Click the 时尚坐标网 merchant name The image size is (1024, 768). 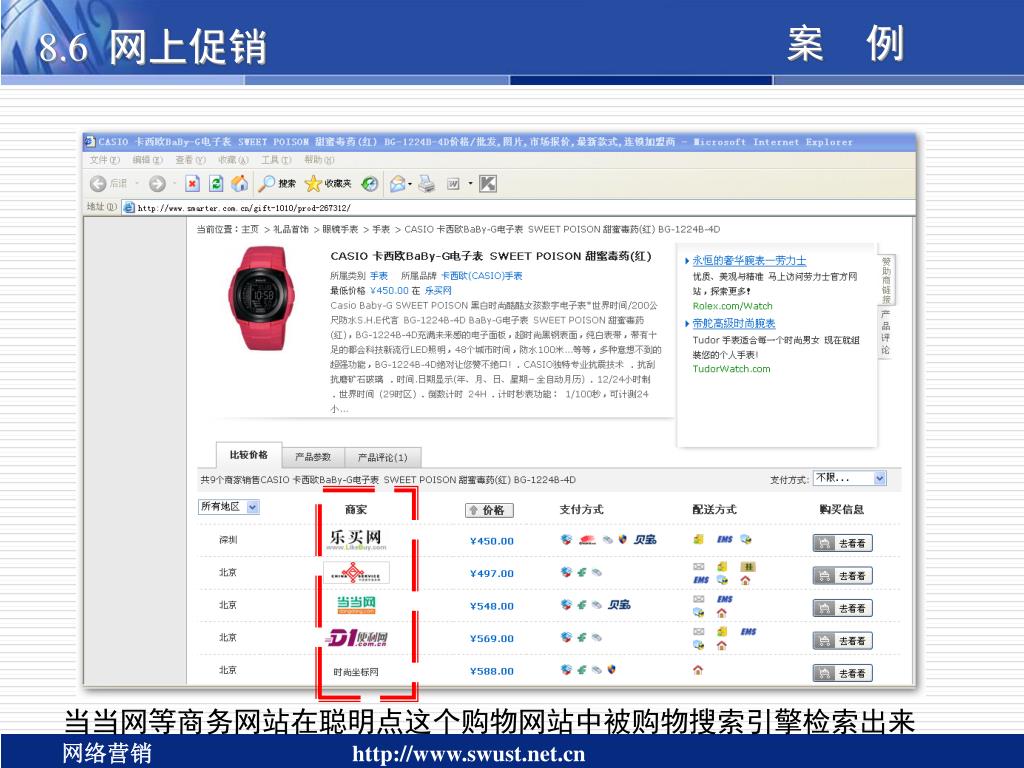click(x=356, y=672)
